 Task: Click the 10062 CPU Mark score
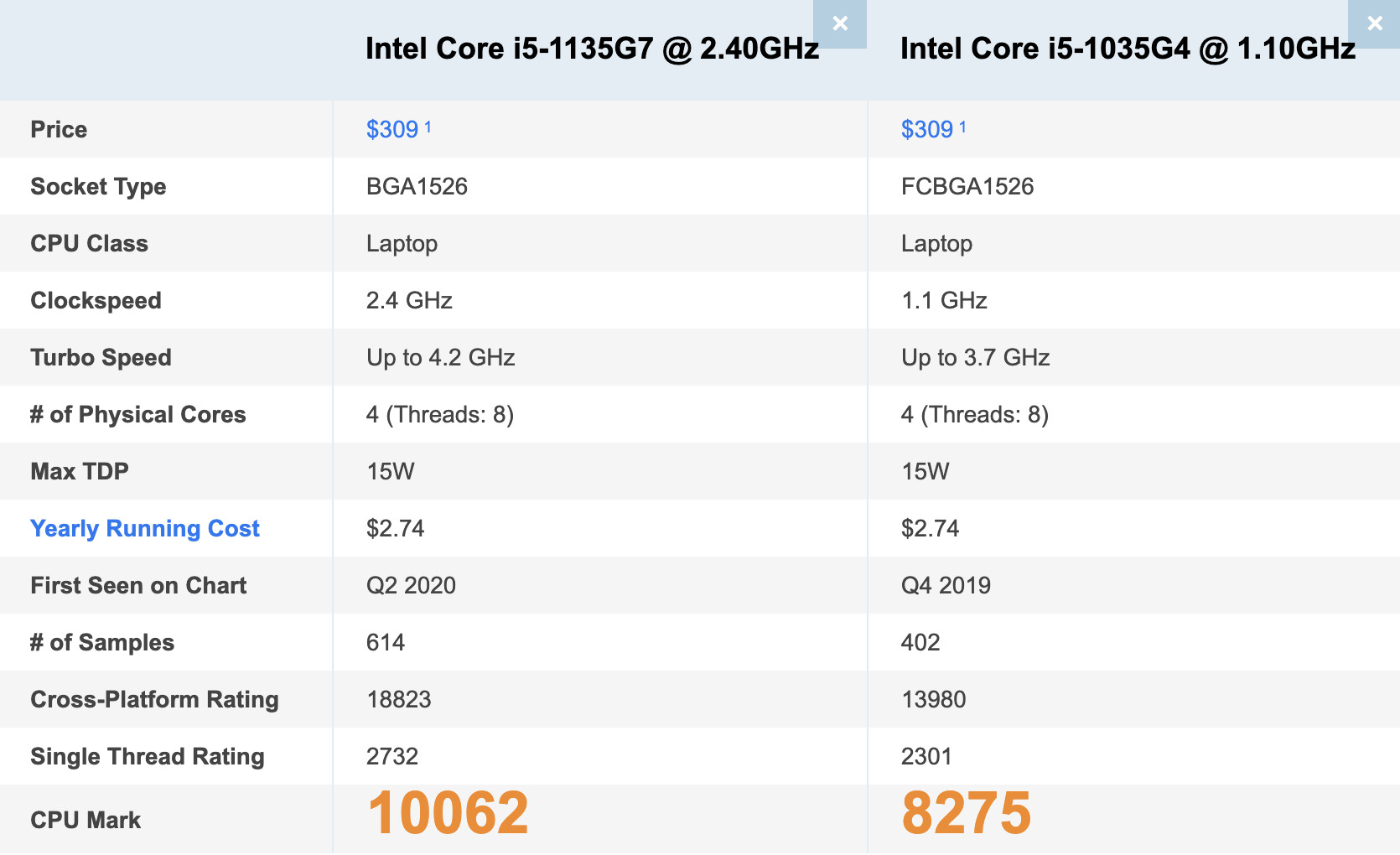(x=448, y=813)
